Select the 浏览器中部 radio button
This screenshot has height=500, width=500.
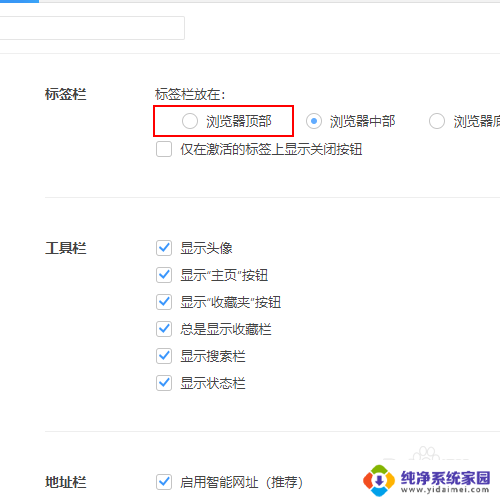314,121
